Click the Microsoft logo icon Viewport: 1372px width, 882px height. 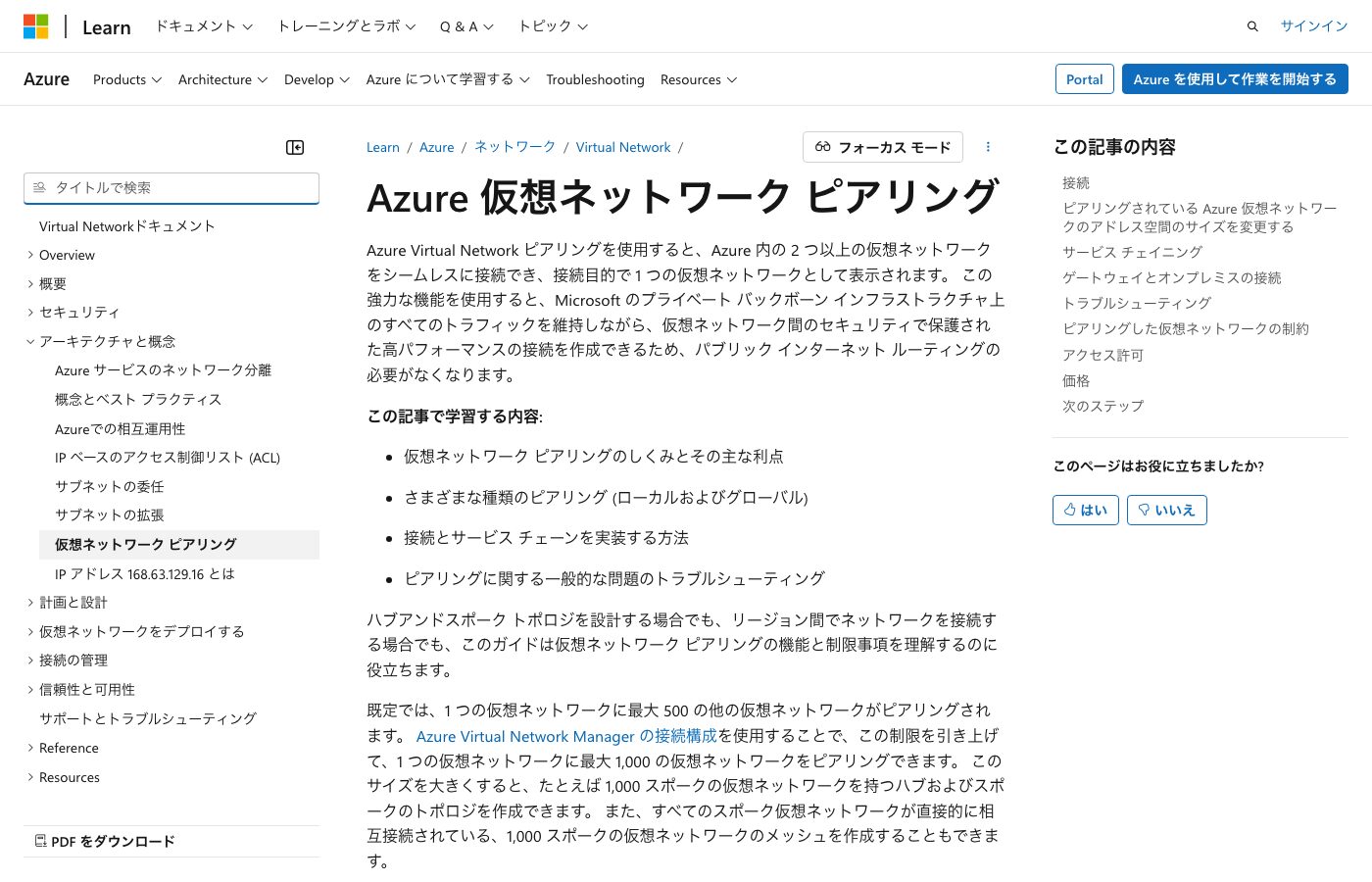36,26
